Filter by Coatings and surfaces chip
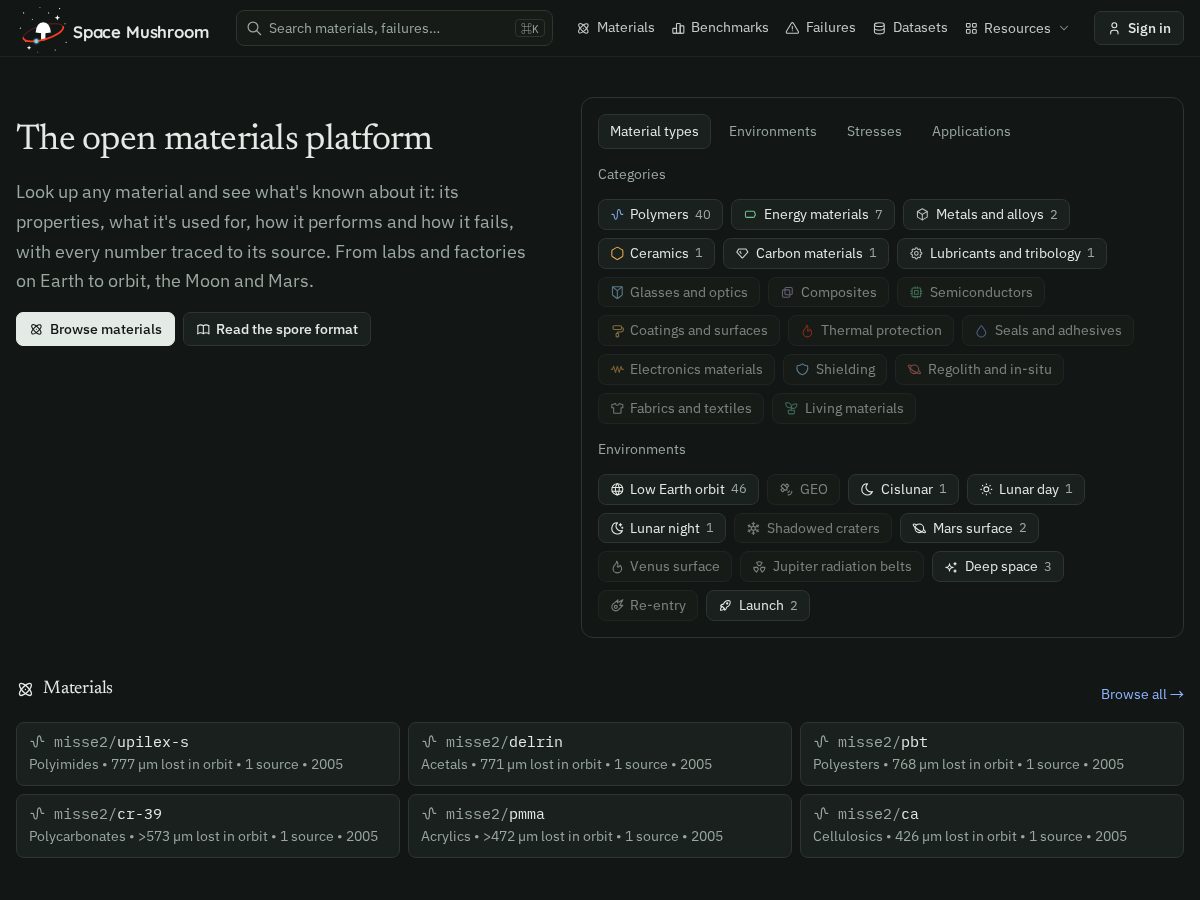The width and height of the screenshot is (1200, 900). [689, 330]
